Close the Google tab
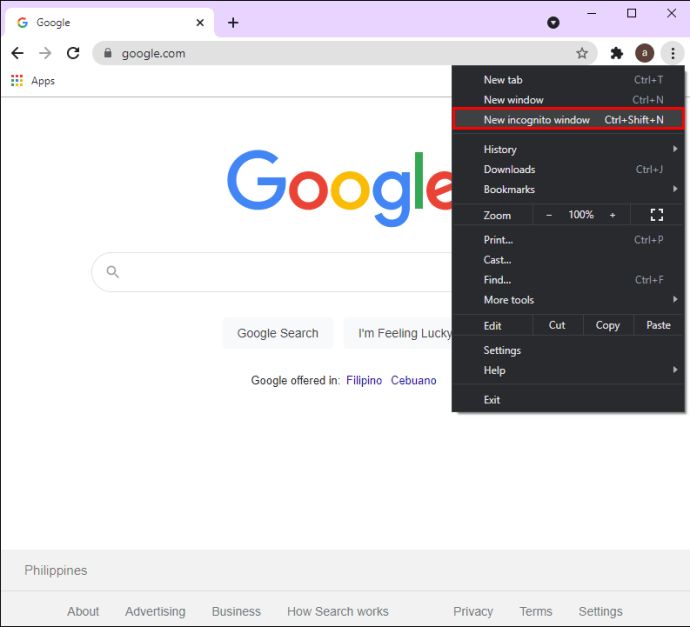 (200, 22)
